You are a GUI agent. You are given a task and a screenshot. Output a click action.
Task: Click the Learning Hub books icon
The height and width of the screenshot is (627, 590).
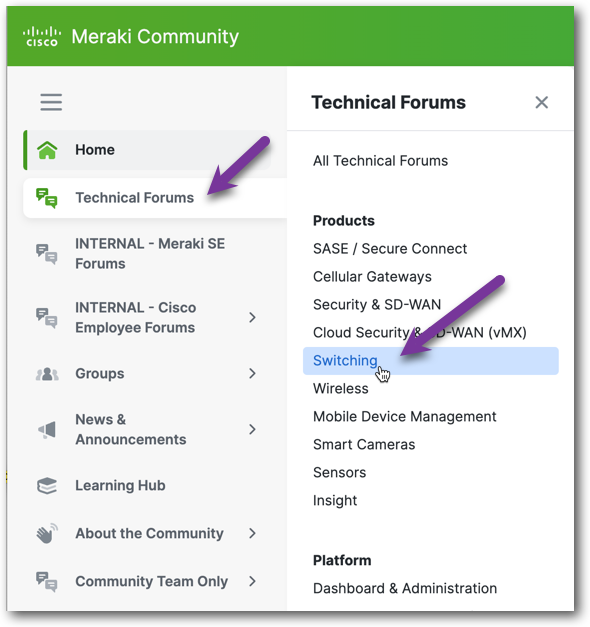[47, 486]
